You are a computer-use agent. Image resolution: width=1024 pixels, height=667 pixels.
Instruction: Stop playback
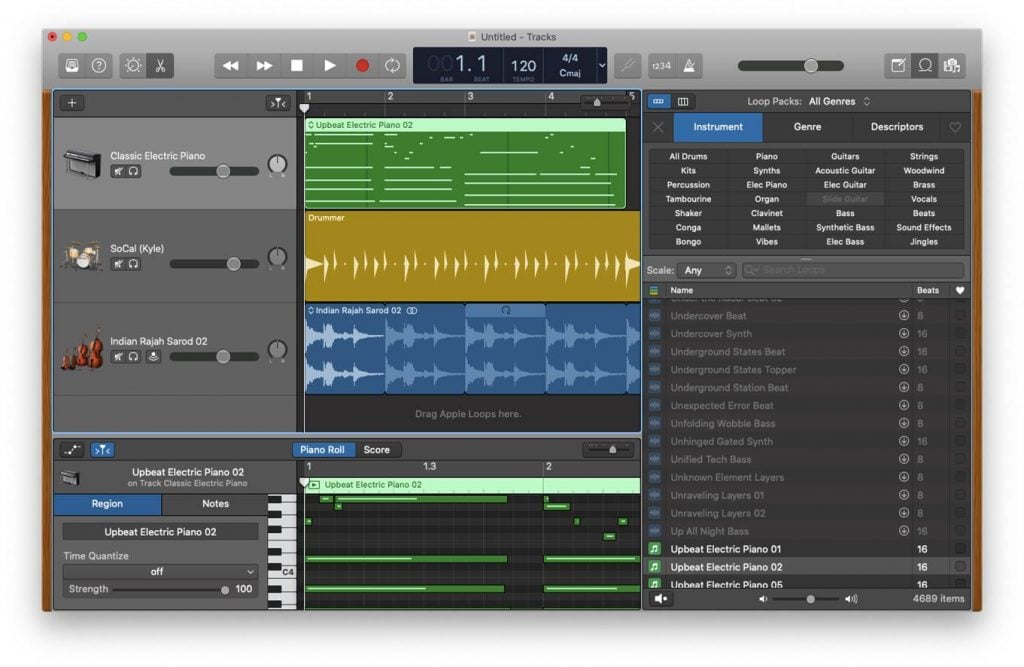pos(296,65)
